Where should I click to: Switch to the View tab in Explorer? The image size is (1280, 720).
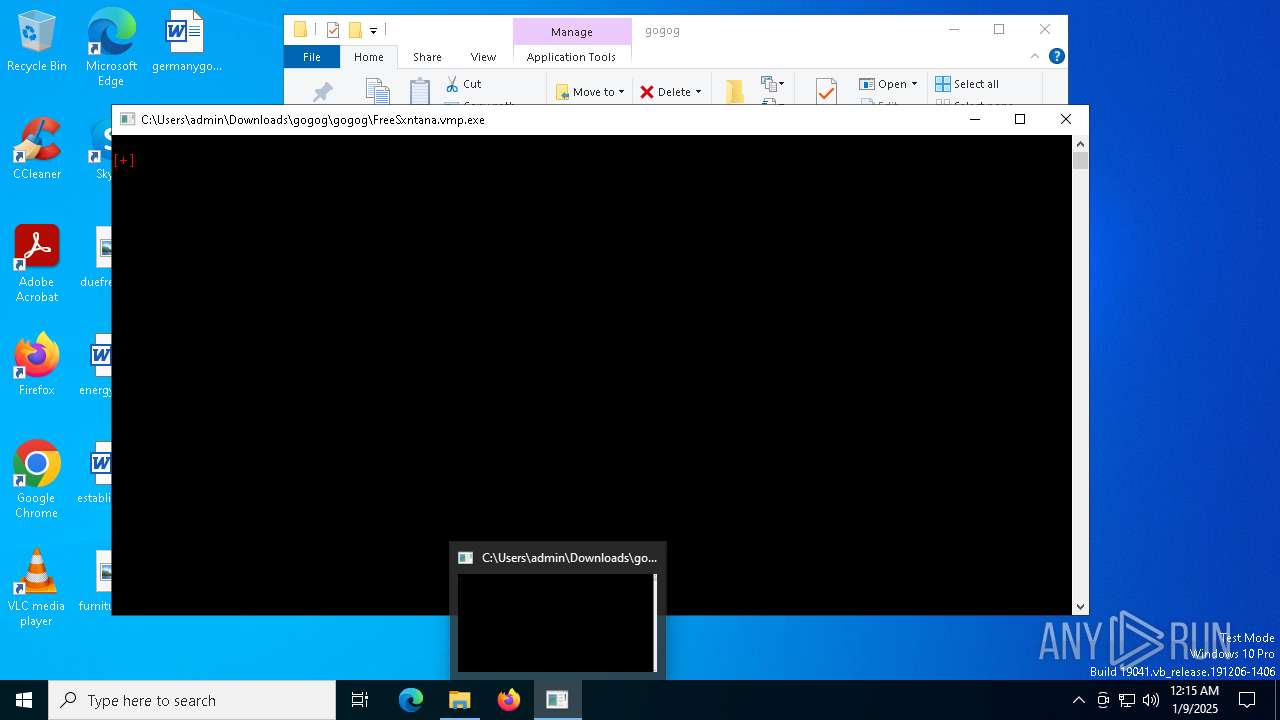coord(483,57)
